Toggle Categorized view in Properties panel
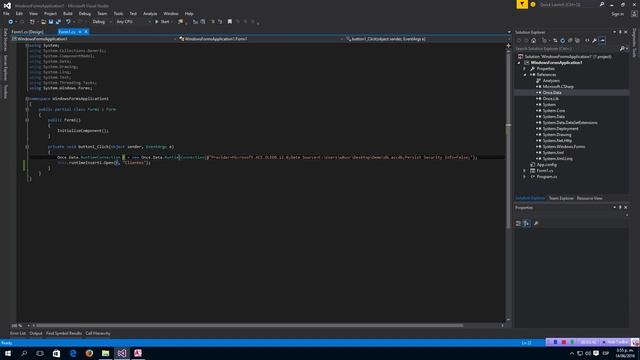 point(518,223)
